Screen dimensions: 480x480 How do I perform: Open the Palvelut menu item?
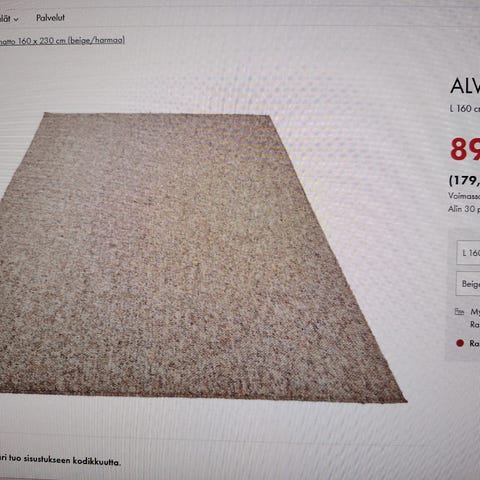[x=50, y=18]
